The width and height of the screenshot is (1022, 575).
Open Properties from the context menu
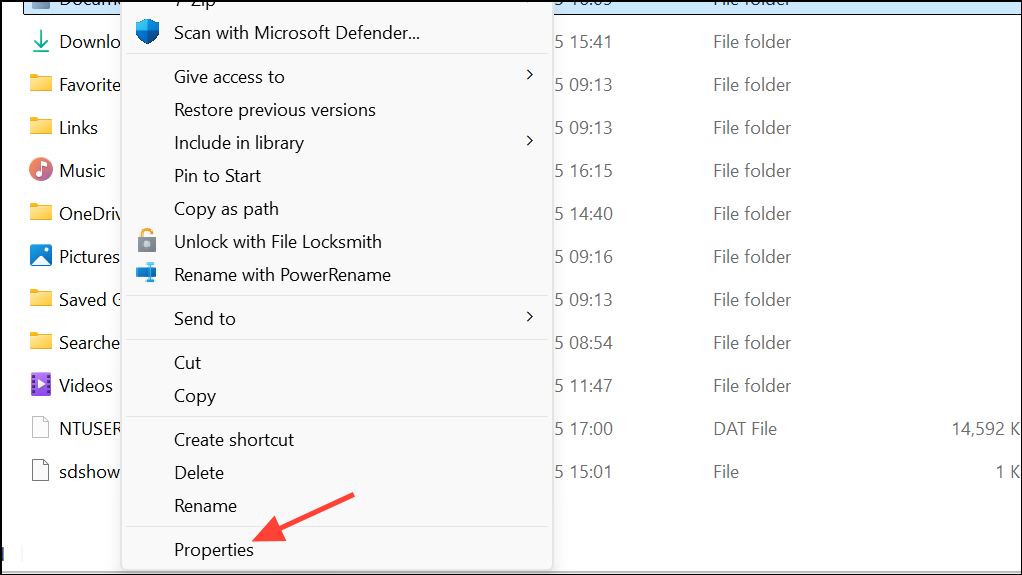point(214,550)
